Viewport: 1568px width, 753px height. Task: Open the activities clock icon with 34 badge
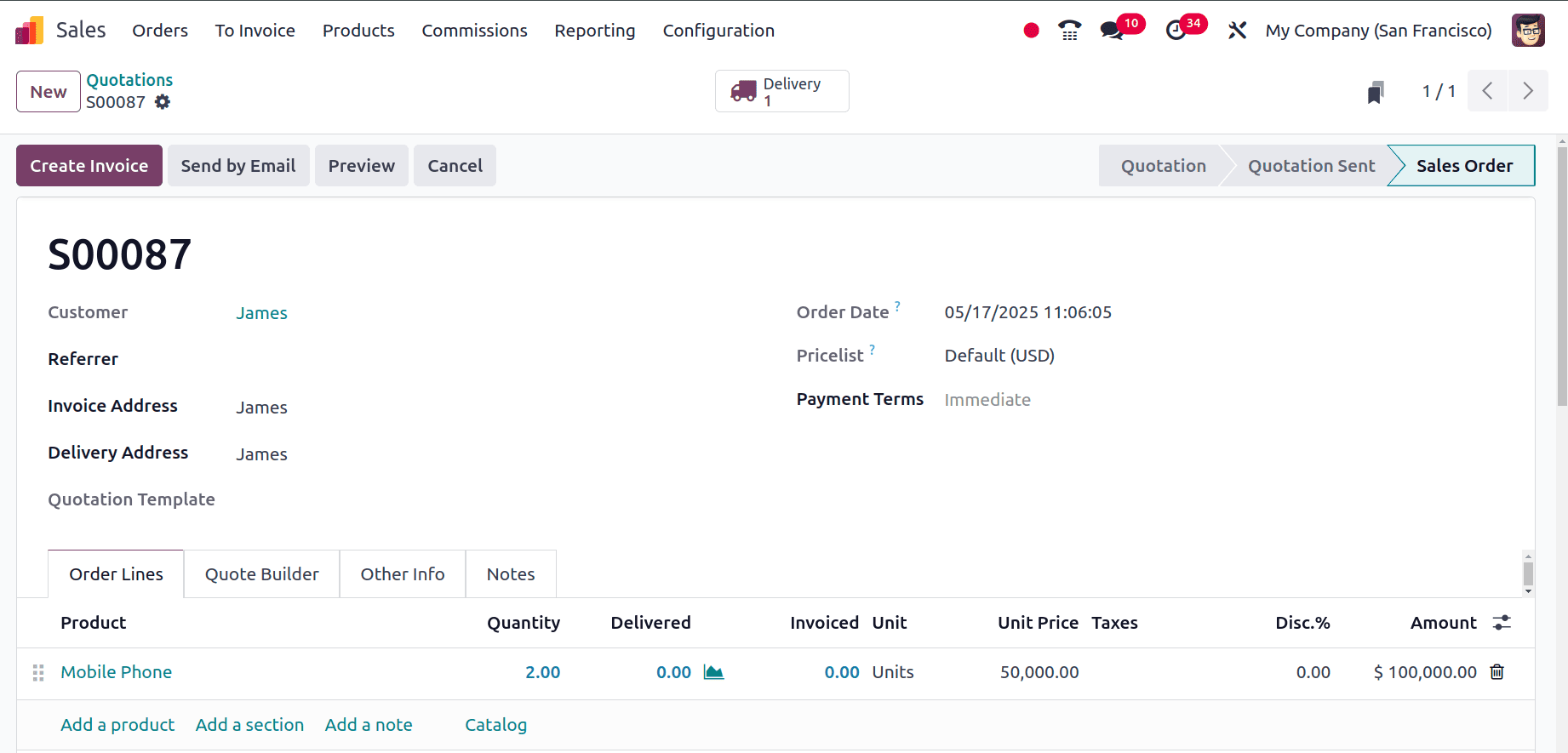(x=1176, y=31)
